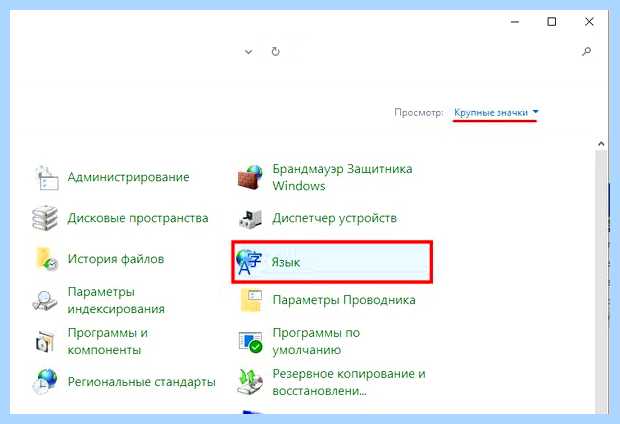Click the Брандмауэр Защитника Windows firewall icon
Screen dimensions: 620x424
(x=250, y=178)
